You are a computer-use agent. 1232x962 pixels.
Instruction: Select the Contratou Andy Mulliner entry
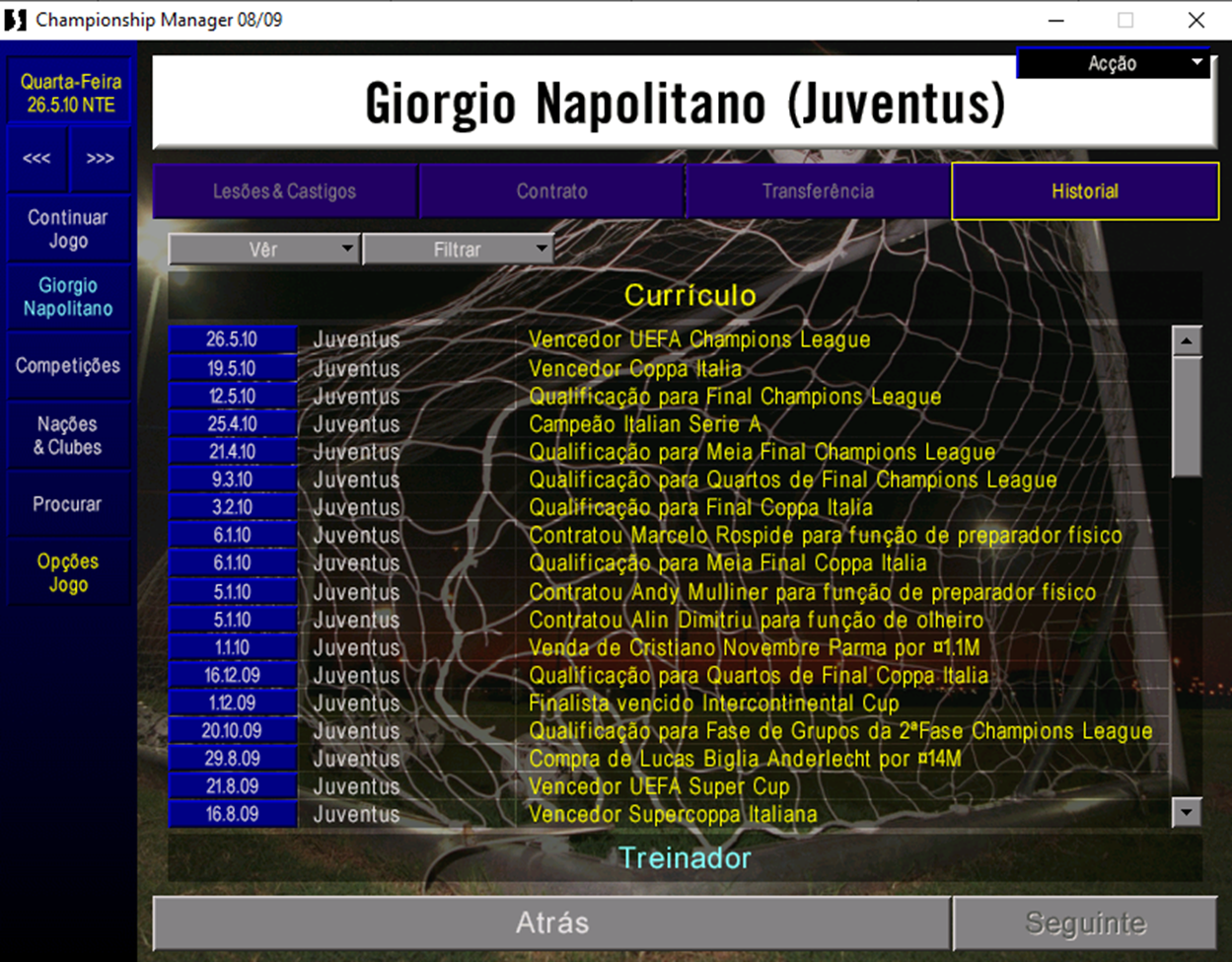coord(812,592)
